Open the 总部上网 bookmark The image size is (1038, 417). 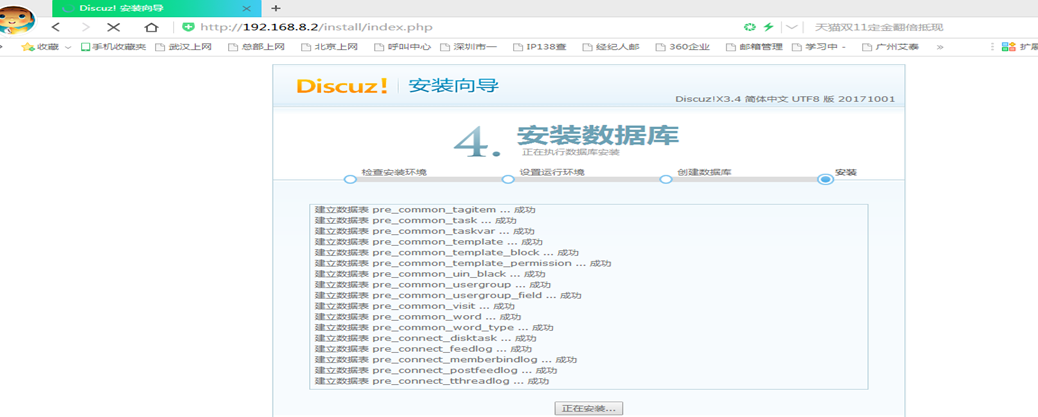click(x=256, y=46)
